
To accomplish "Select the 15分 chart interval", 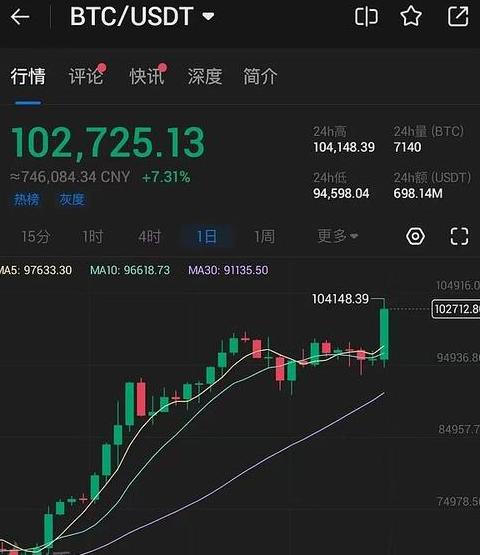I will 36,236.
